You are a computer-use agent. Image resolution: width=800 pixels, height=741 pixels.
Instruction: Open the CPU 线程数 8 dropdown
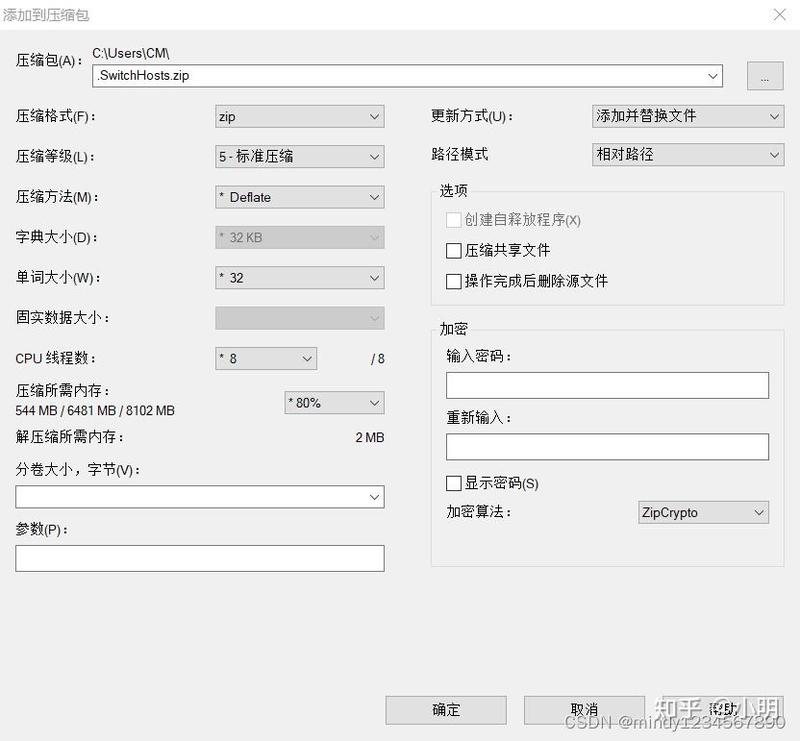[x=266, y=358]
